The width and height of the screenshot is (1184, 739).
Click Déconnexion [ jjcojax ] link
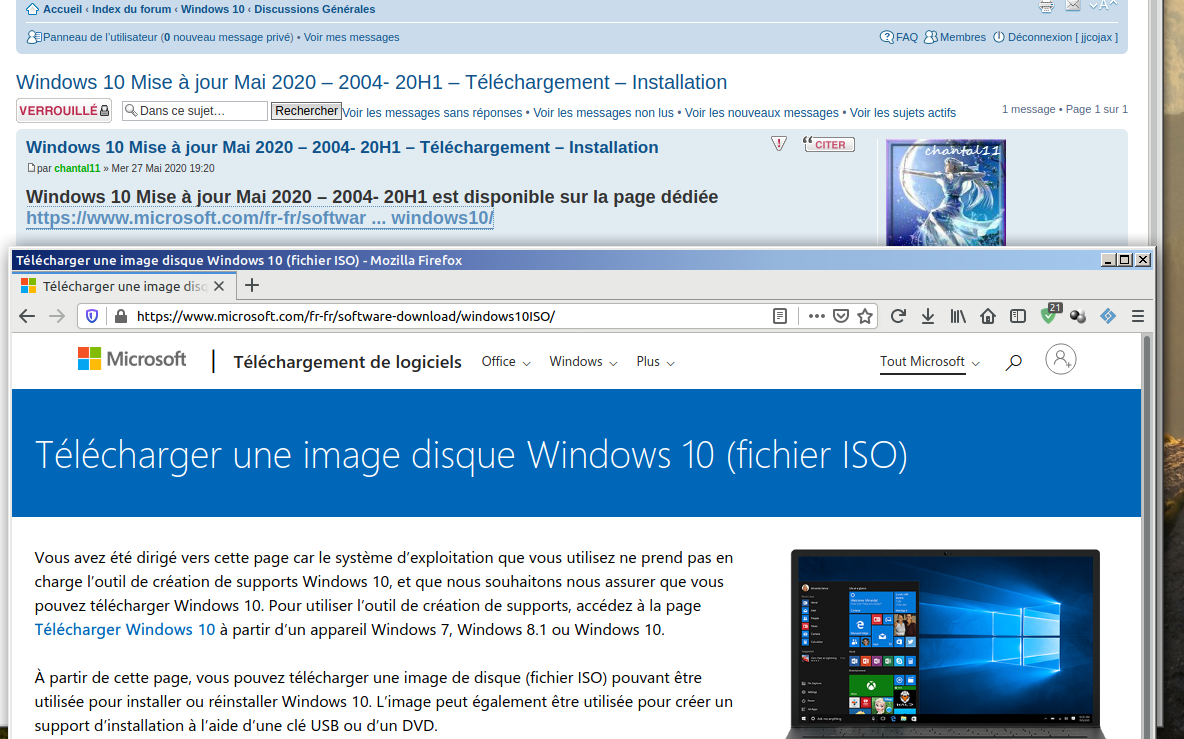[1056, 37]
